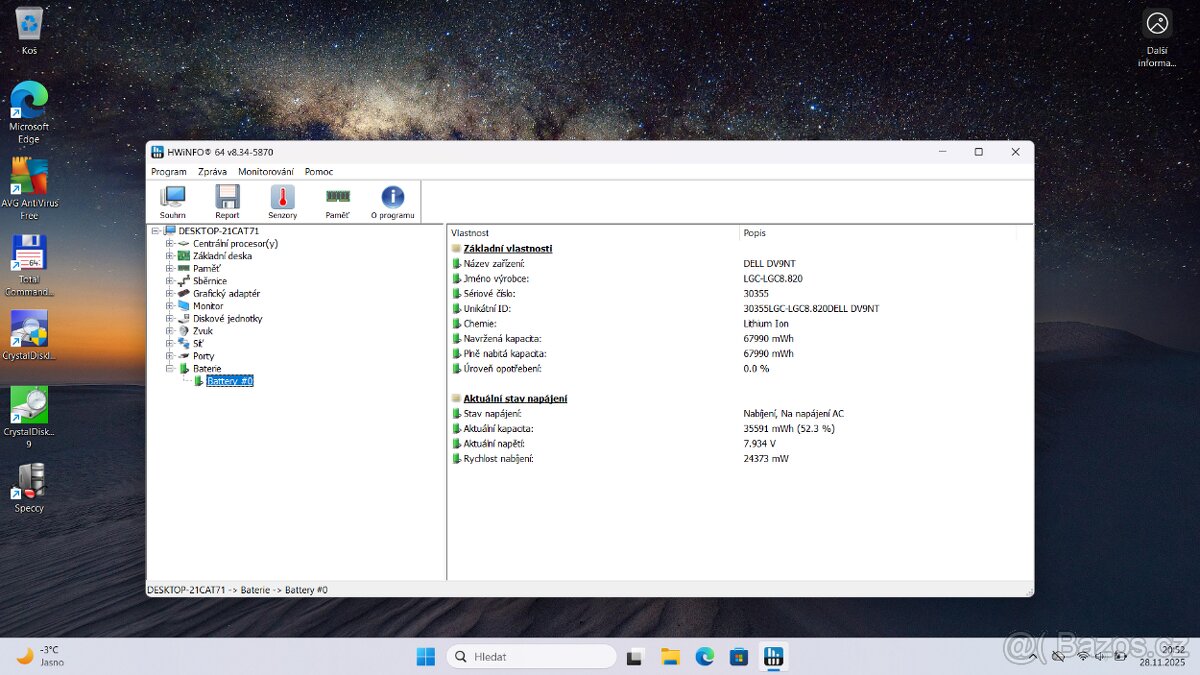The height and width of the screenshot is (675, 1200).
Task: Collapse the Baterie tree branch
Action: tap(170, 368)
